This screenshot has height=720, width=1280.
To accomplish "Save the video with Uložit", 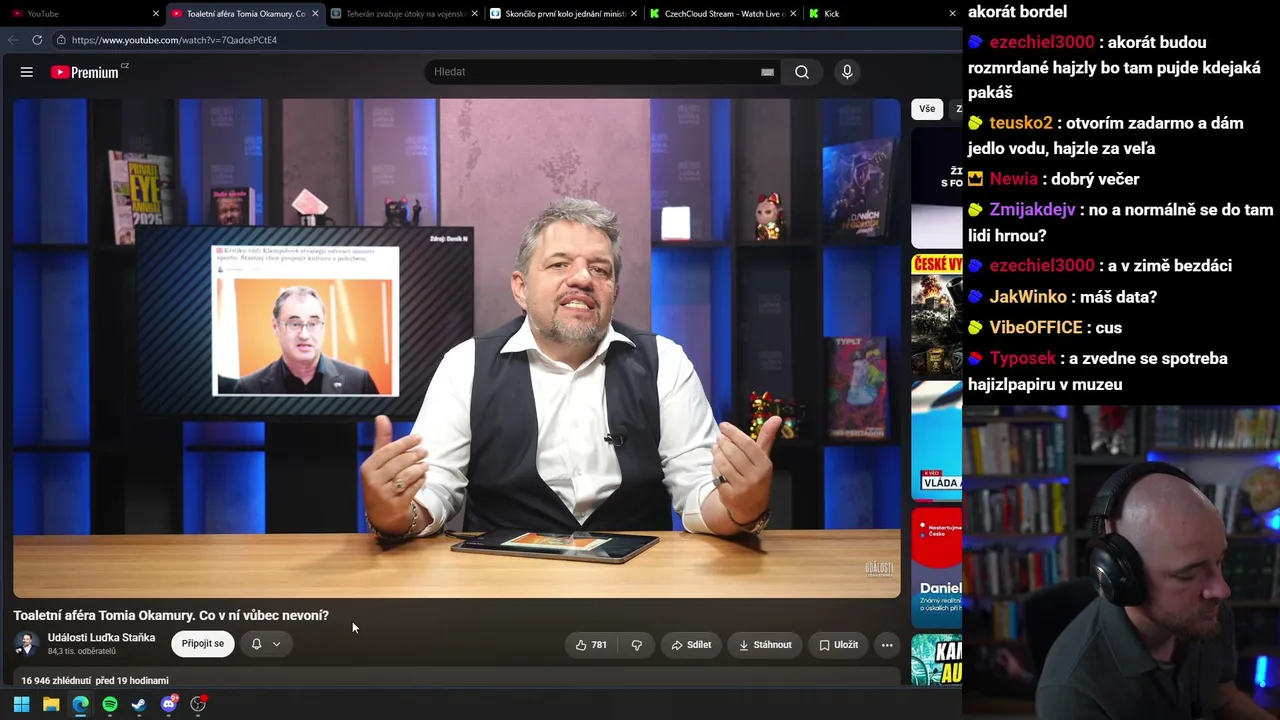I will coord(838,645).
